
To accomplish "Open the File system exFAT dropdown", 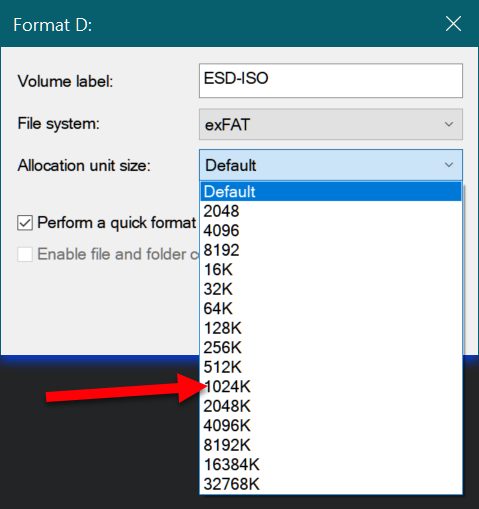I will [331, 124].
